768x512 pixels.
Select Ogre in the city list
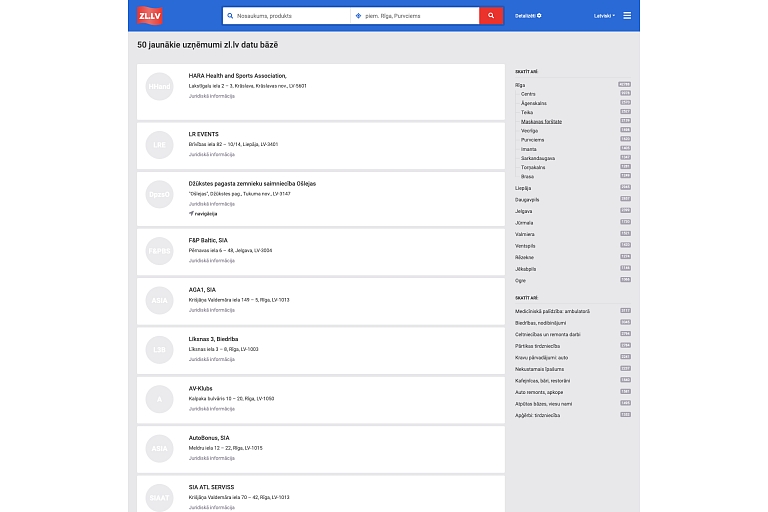click(520, 281)
